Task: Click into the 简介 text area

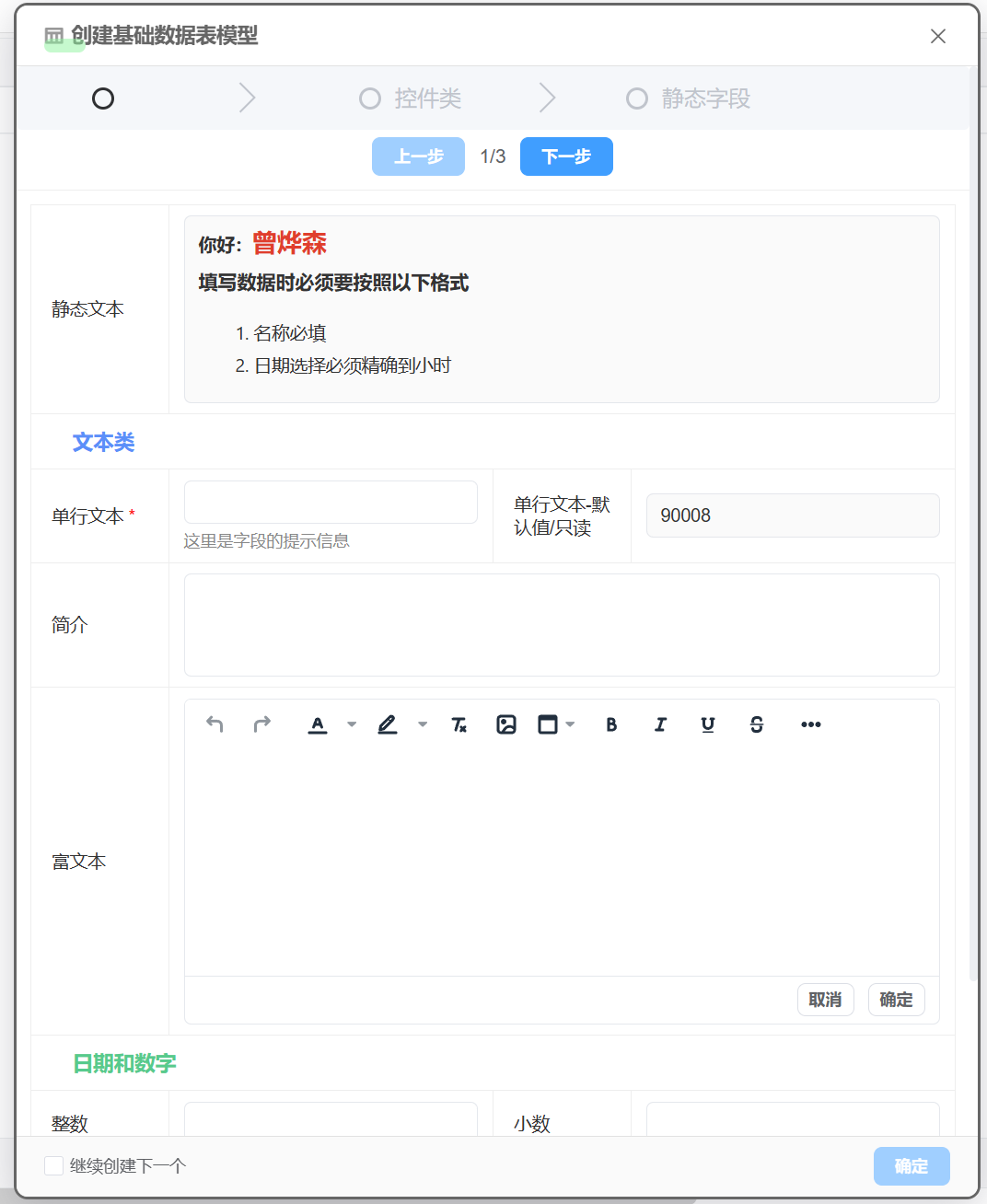Action: 562,625
